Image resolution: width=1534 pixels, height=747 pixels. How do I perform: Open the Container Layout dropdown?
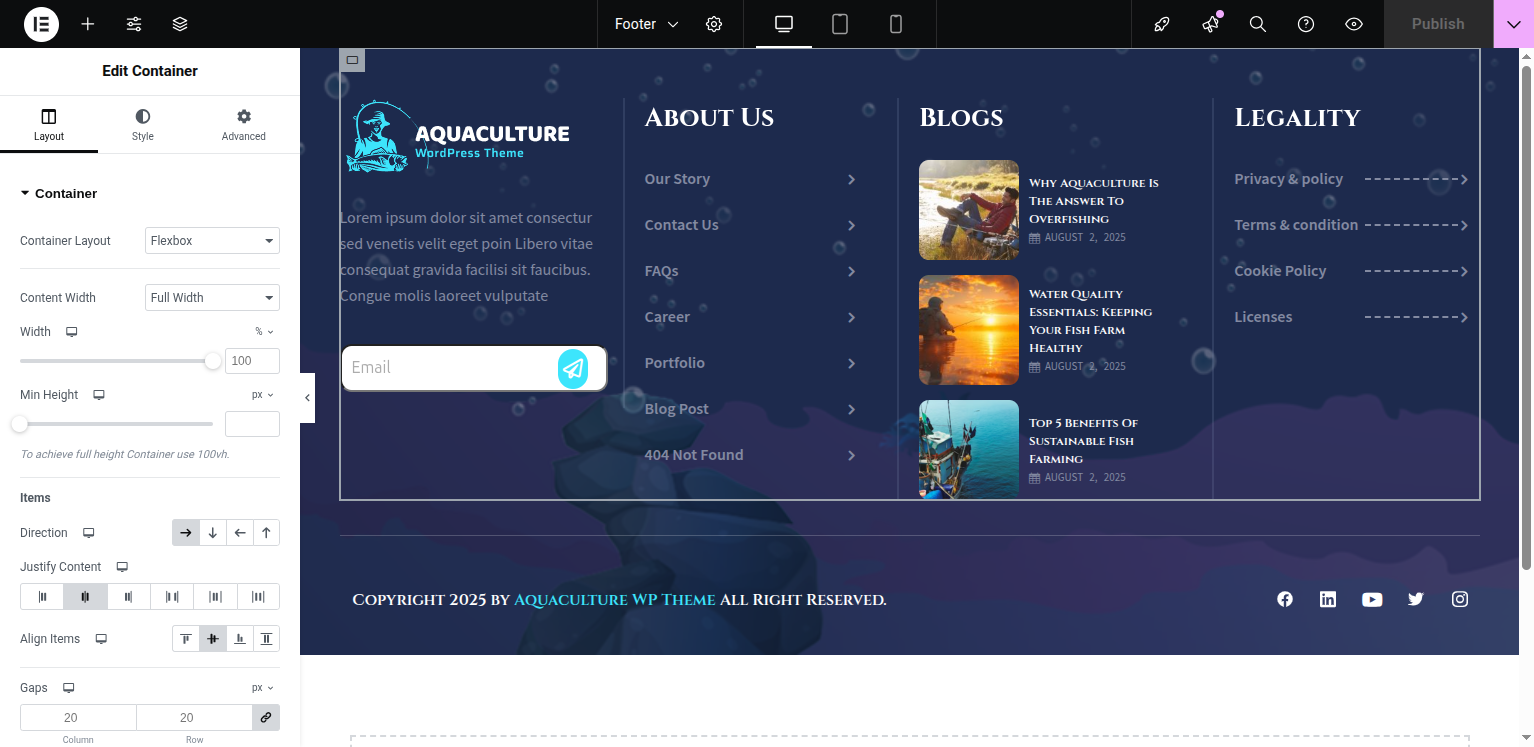tap(212, 241)
